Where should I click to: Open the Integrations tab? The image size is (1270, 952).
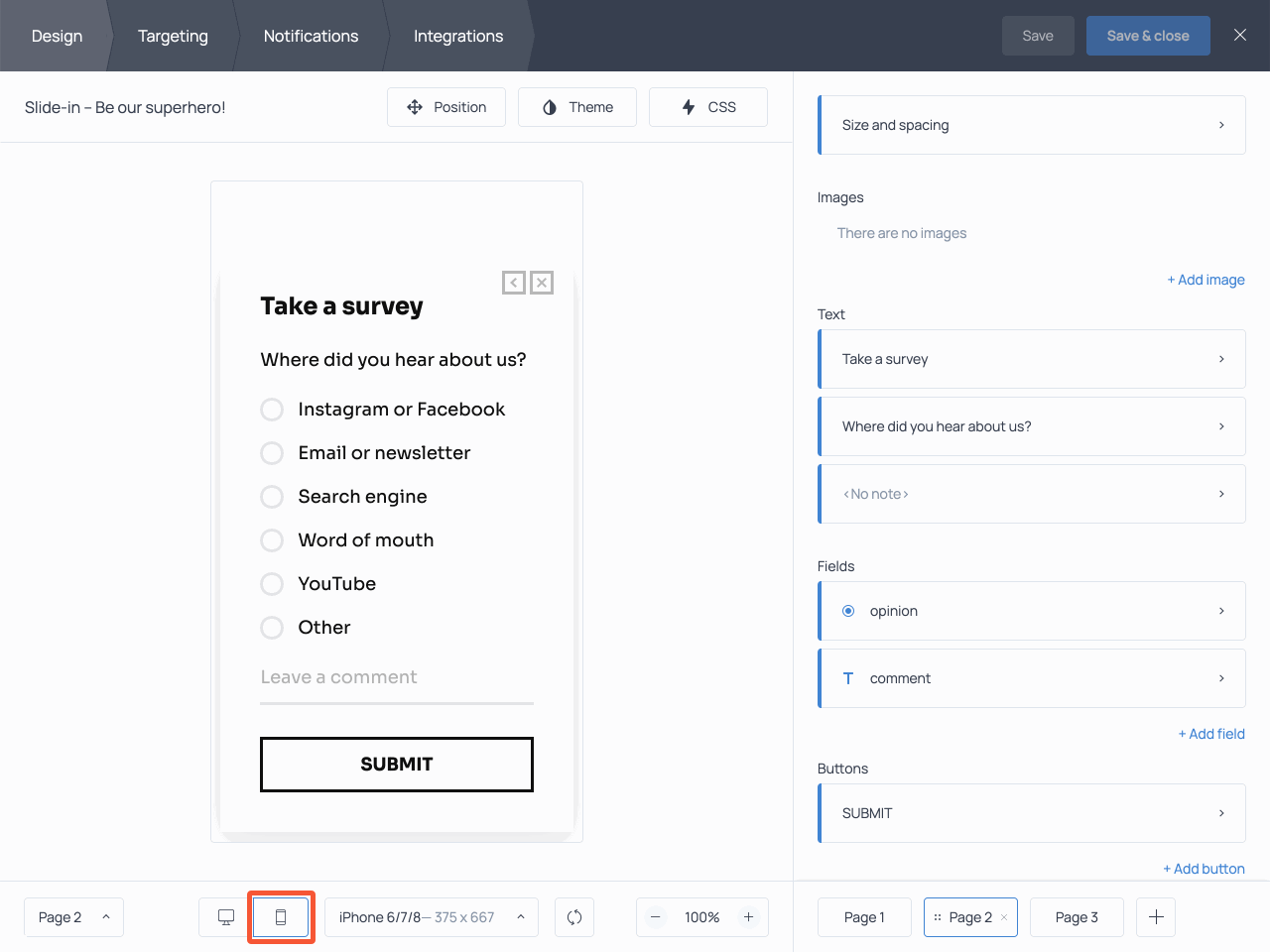(458, 36)
